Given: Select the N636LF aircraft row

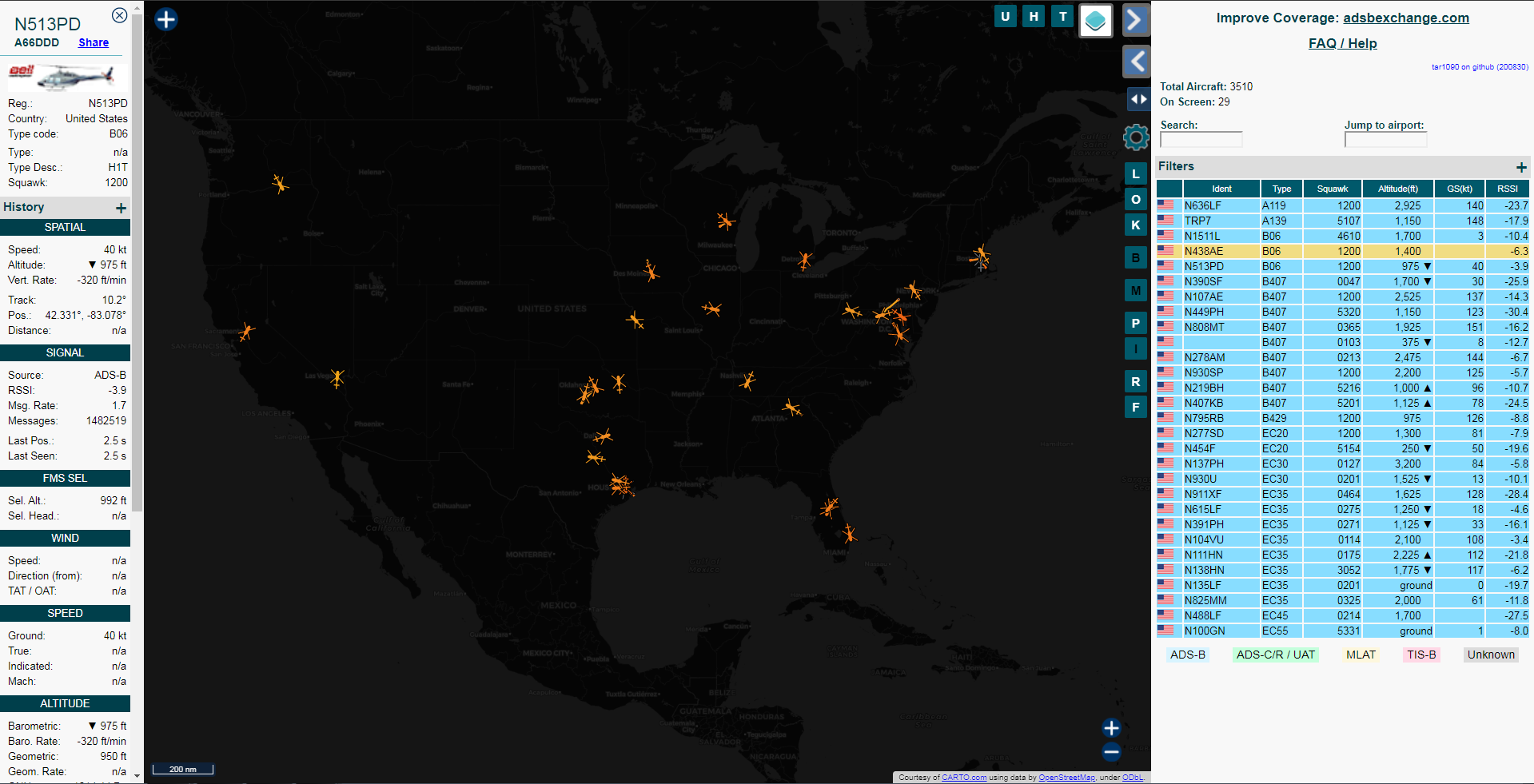Looking at the screenshot, I should click(1343, 205).
